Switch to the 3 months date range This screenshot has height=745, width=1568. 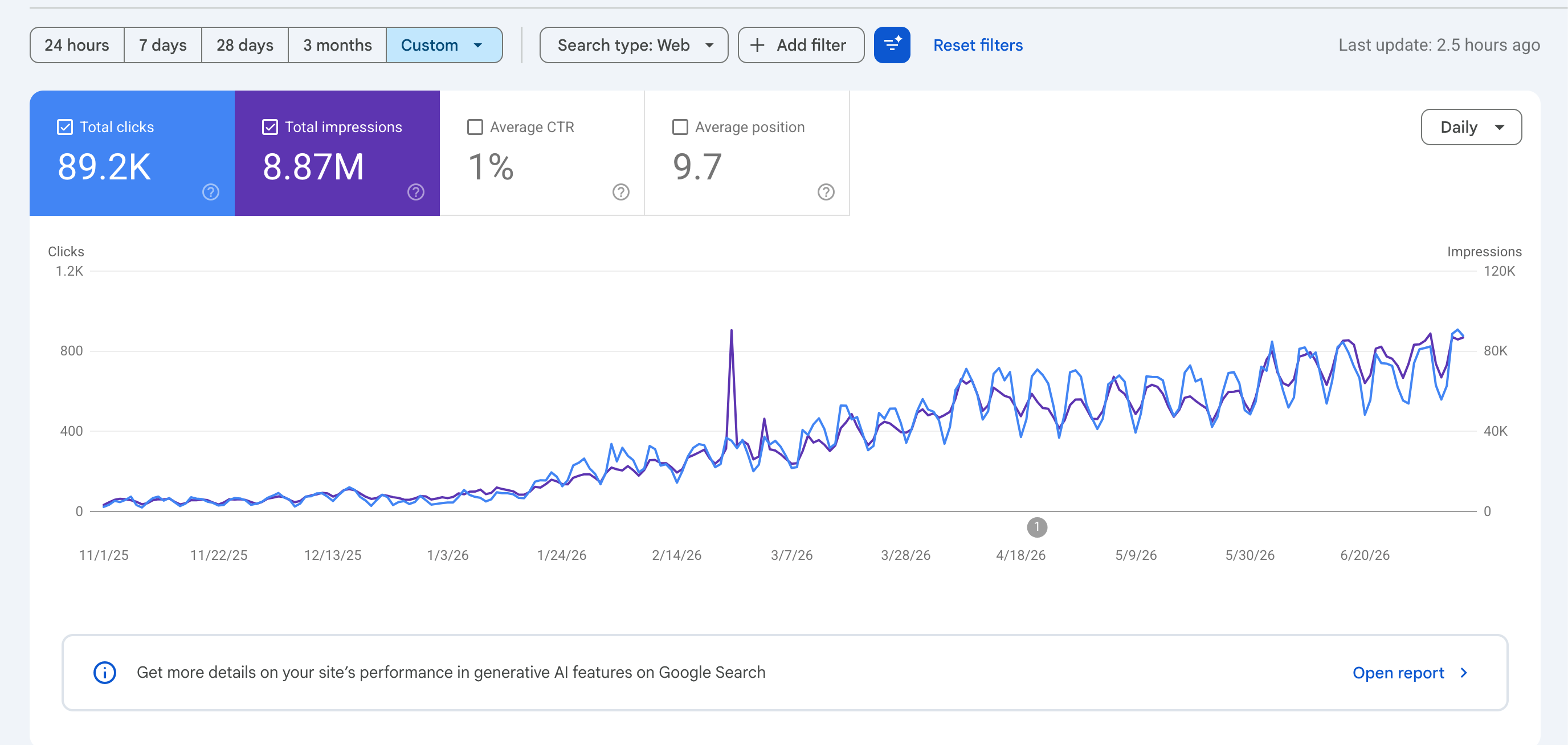coord(337,45)
